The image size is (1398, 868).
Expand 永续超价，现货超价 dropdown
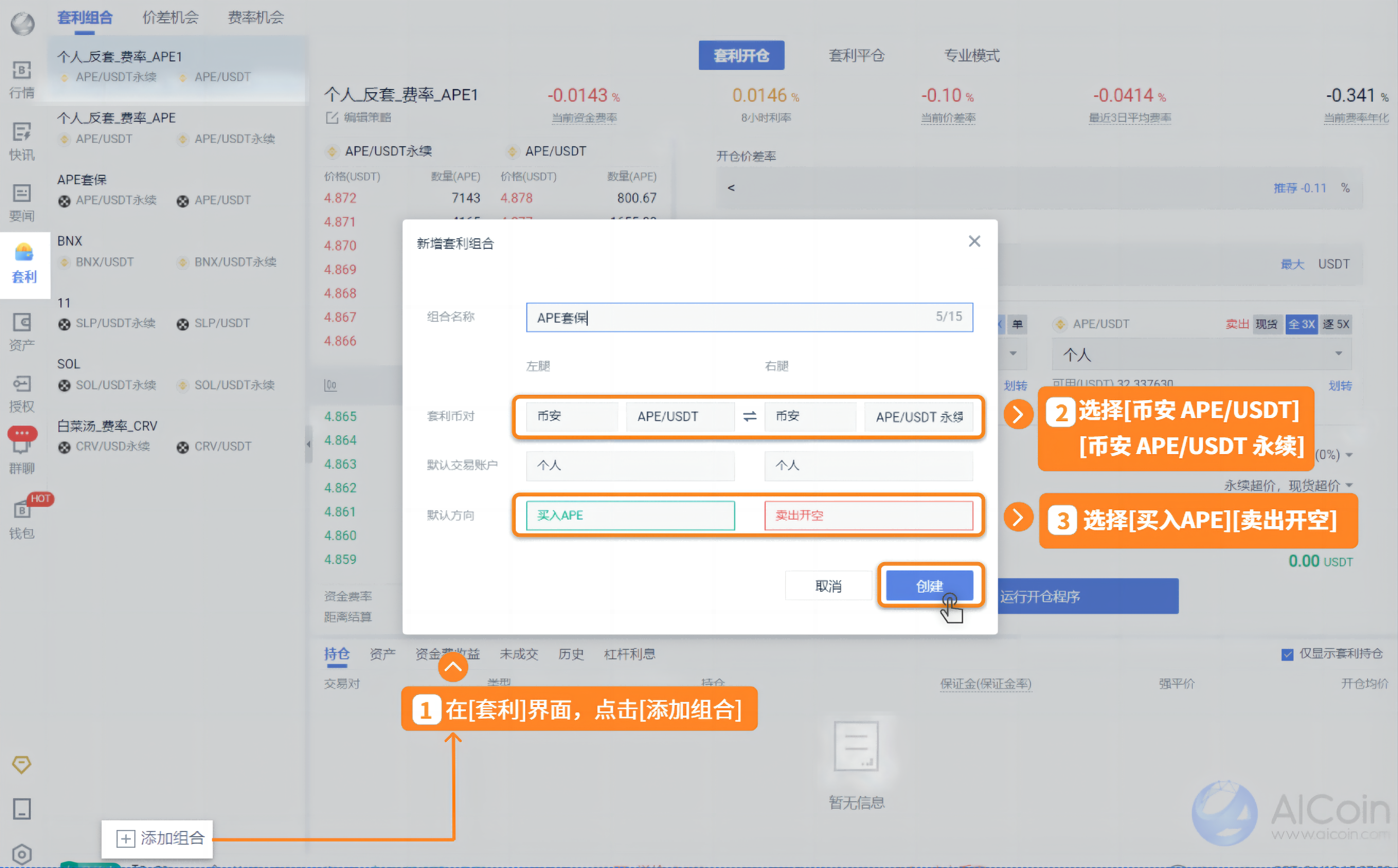click(x=1288, y=486)
